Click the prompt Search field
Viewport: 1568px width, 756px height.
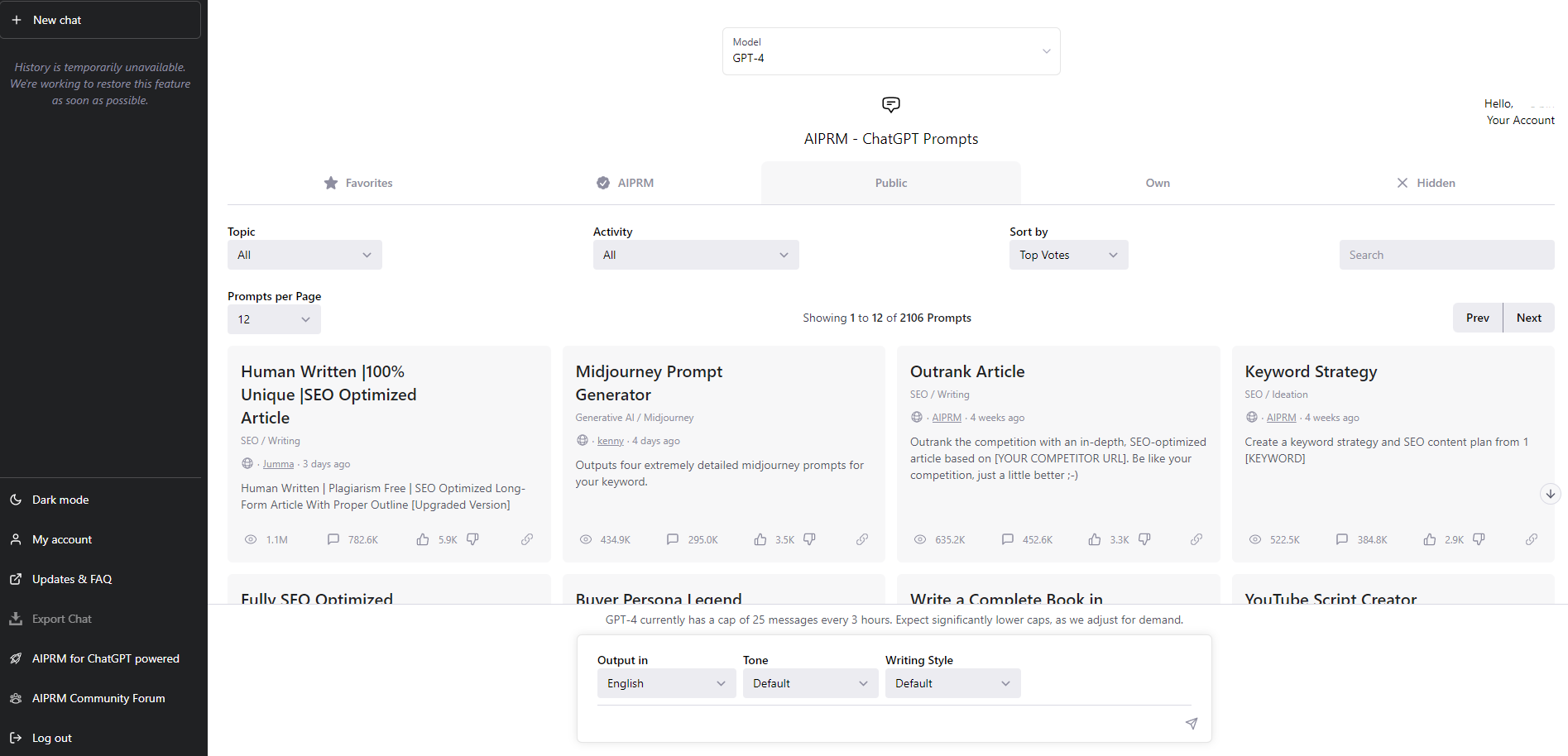[1446, 255]
